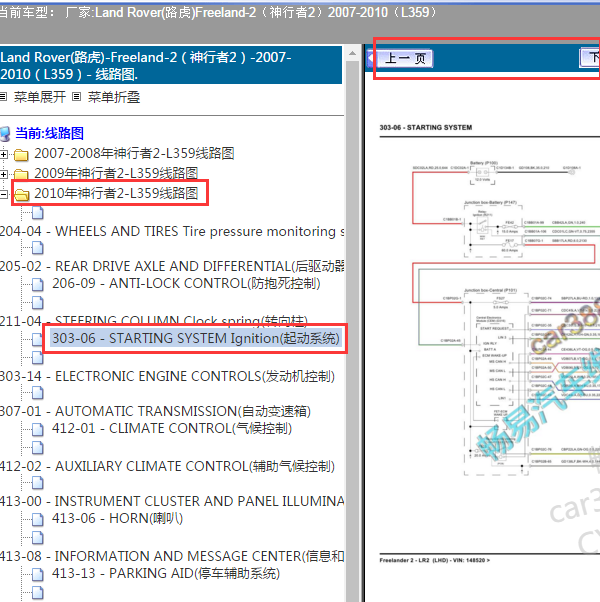The image size is (600, 602).
Task: Open 413-06 - HORN(喇叭)
Action: pyautogui.click(x=117, y=518)
